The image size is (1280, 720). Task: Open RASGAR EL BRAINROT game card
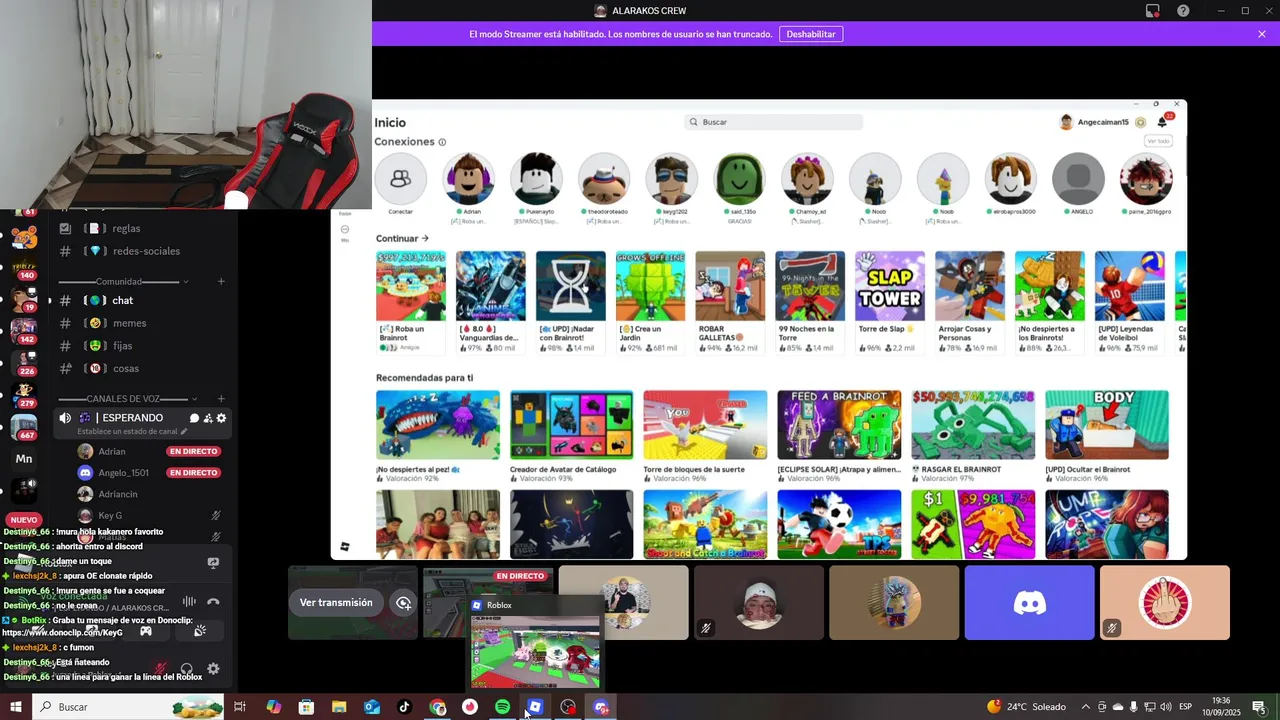point(973,436)
